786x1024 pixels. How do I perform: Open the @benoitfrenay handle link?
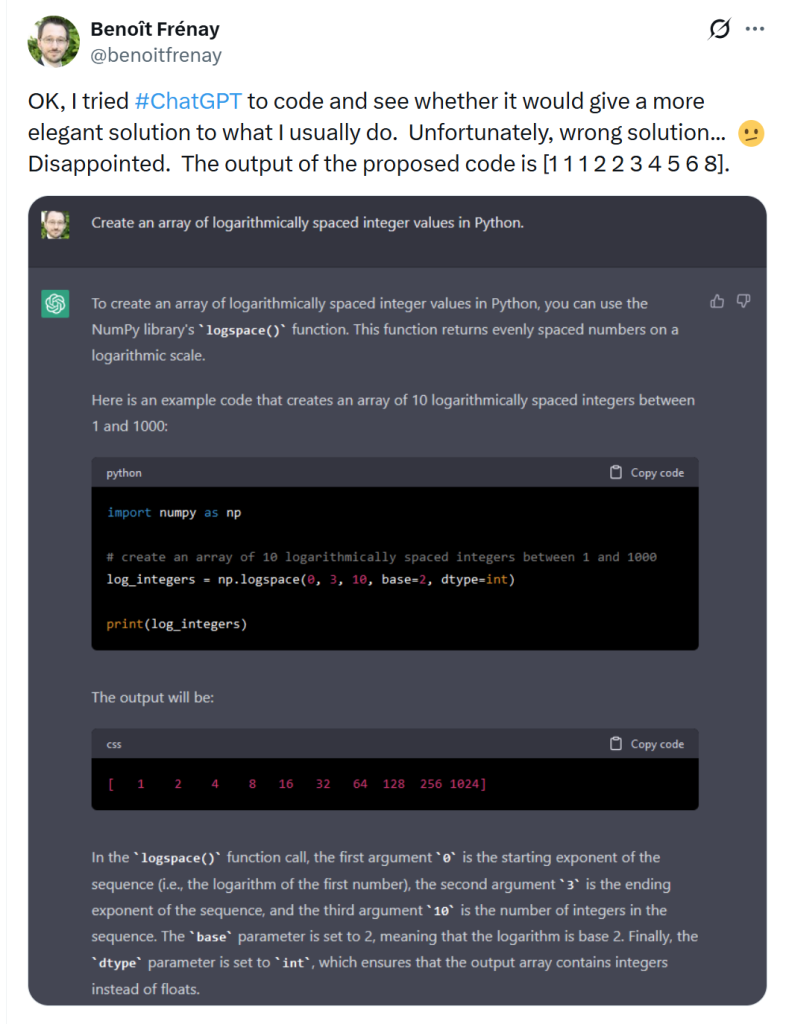156,55
